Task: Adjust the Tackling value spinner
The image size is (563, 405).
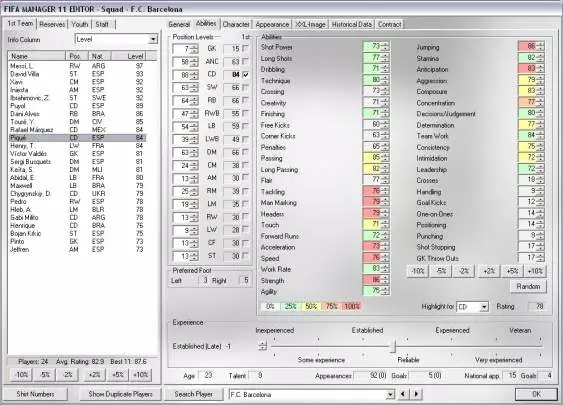Action: point(385,191)
